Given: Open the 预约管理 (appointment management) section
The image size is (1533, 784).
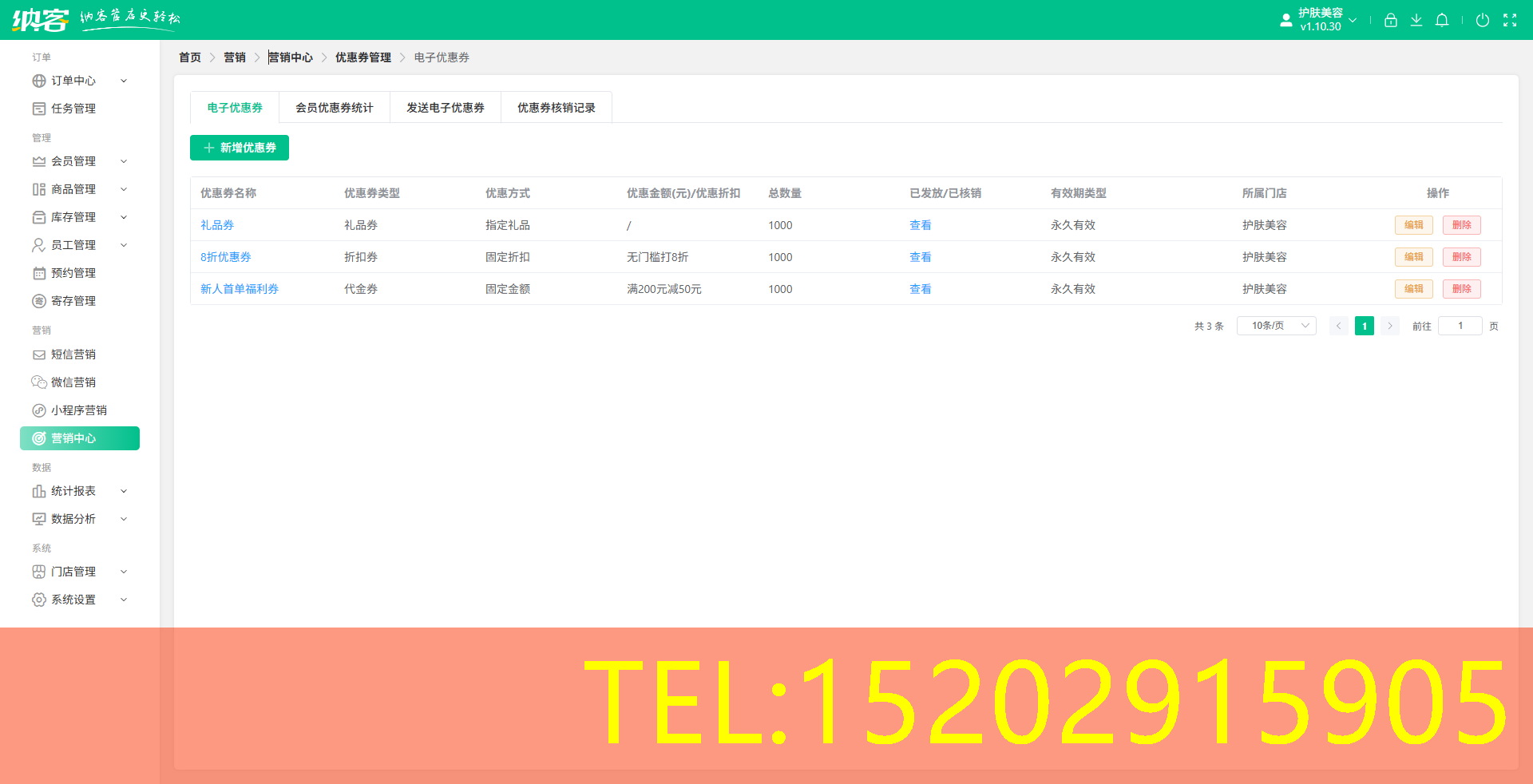Looking at the screenshot, I should point(74,272).
